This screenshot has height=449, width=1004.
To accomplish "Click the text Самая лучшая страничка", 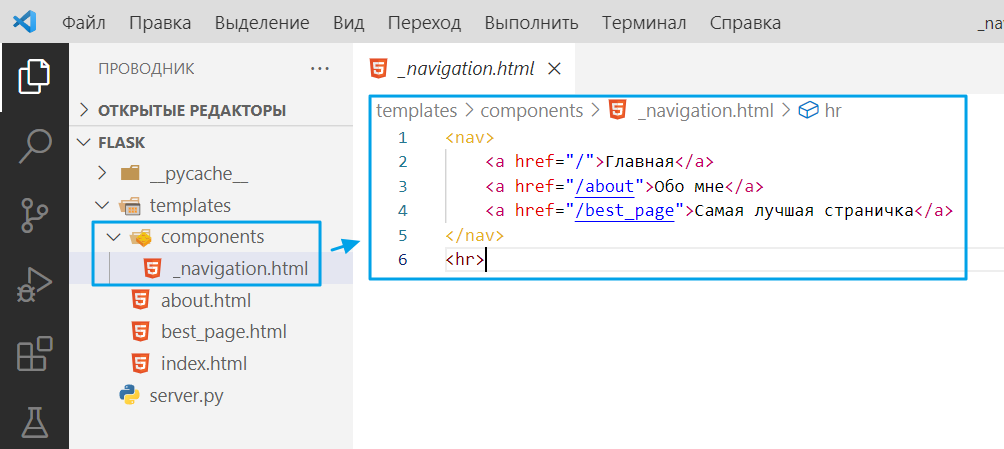I will [804, 211].
